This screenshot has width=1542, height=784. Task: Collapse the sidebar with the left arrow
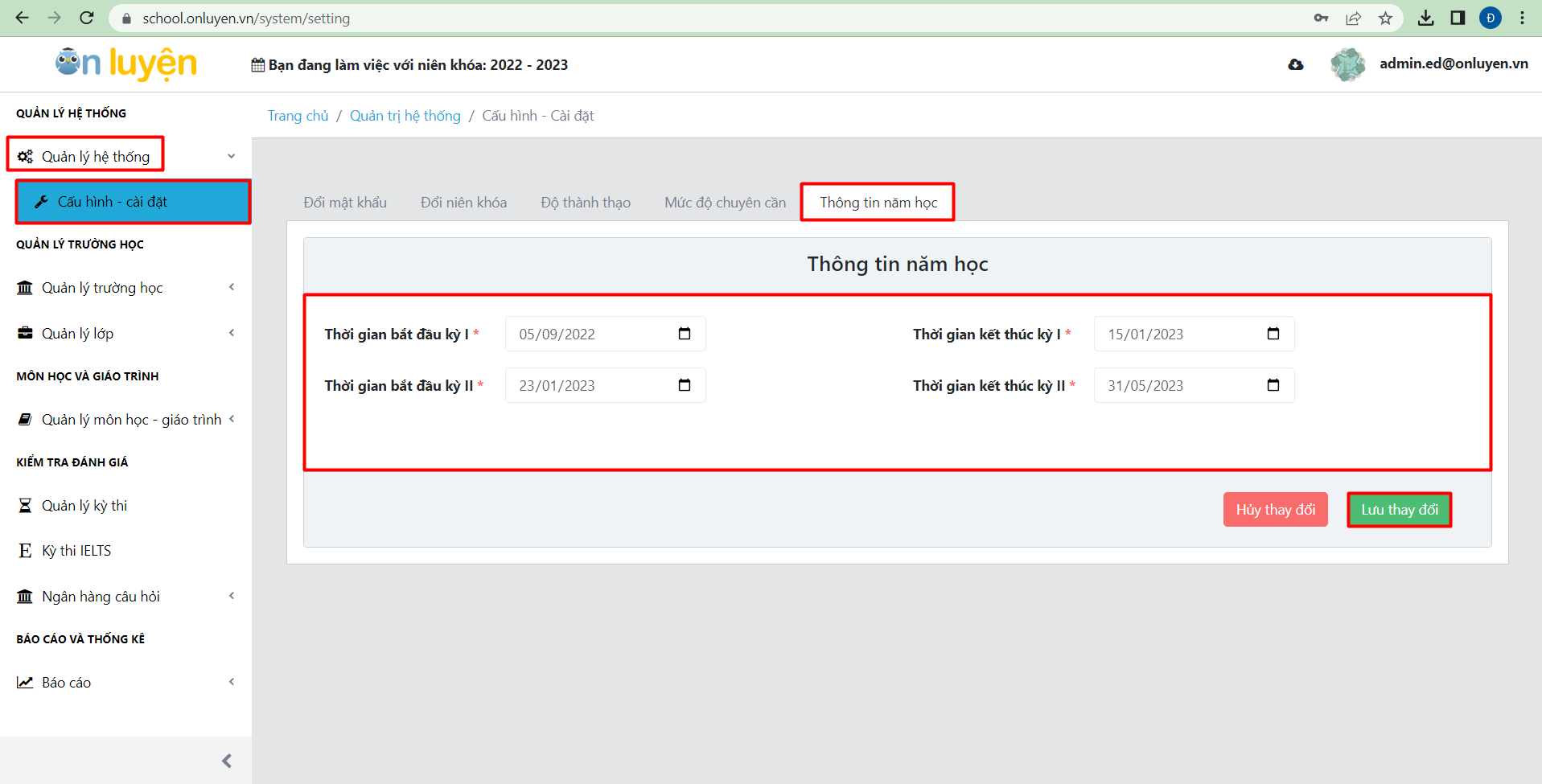coord(227,761)
